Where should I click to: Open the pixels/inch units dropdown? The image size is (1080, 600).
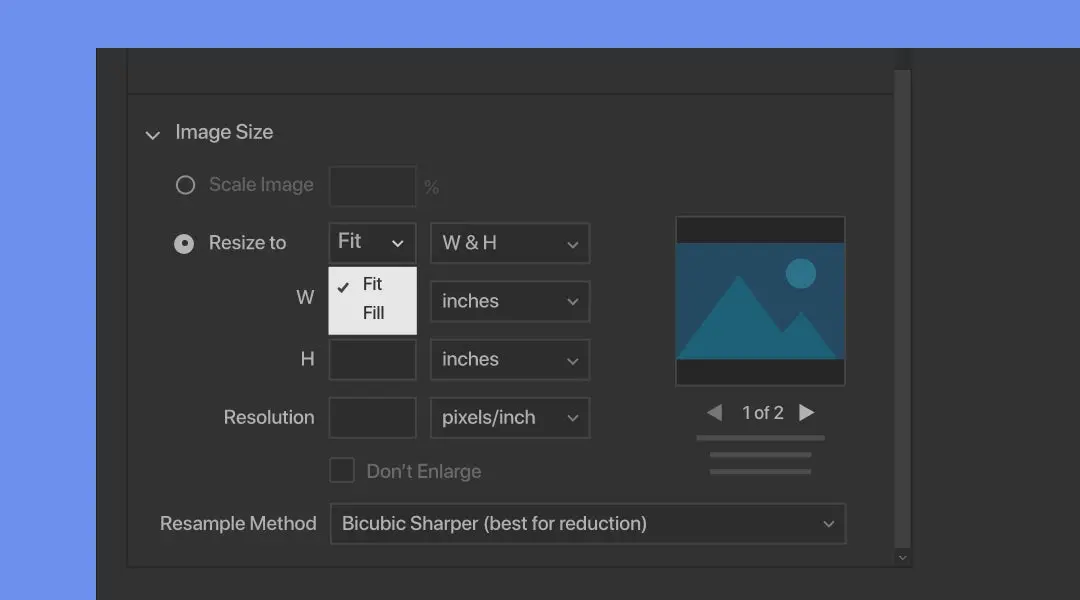tap(510, 417)
